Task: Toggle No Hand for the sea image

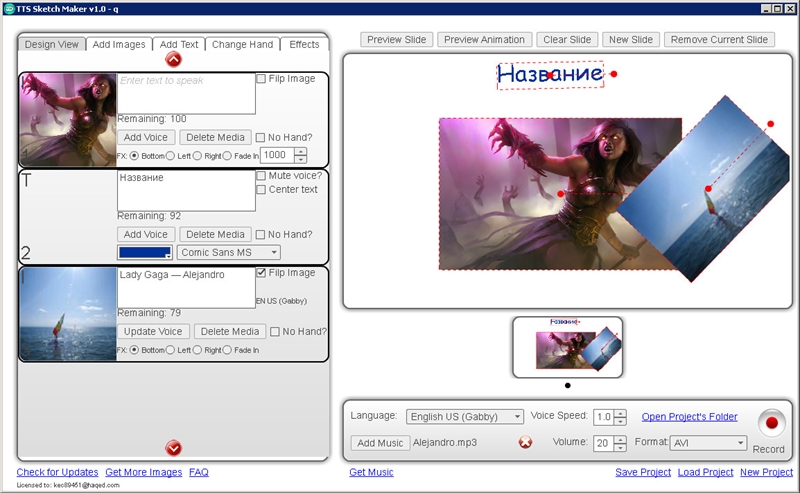Action: click(274, 332)
